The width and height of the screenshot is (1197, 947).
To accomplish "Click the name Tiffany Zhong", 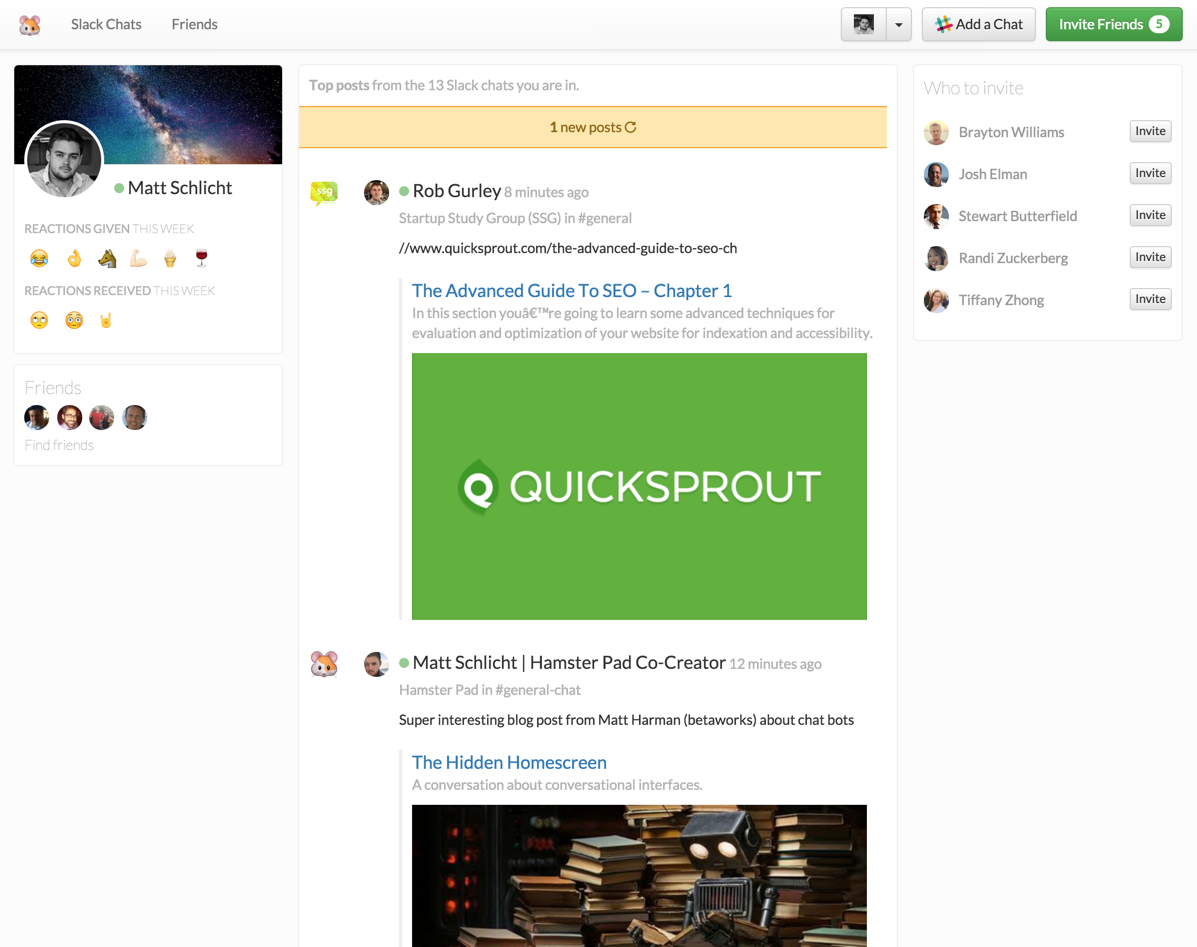I will (x=1001, y=300).
